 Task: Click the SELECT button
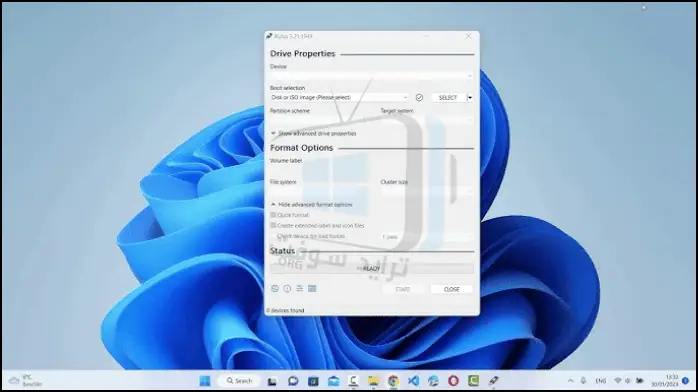click(x=448, y=97)
